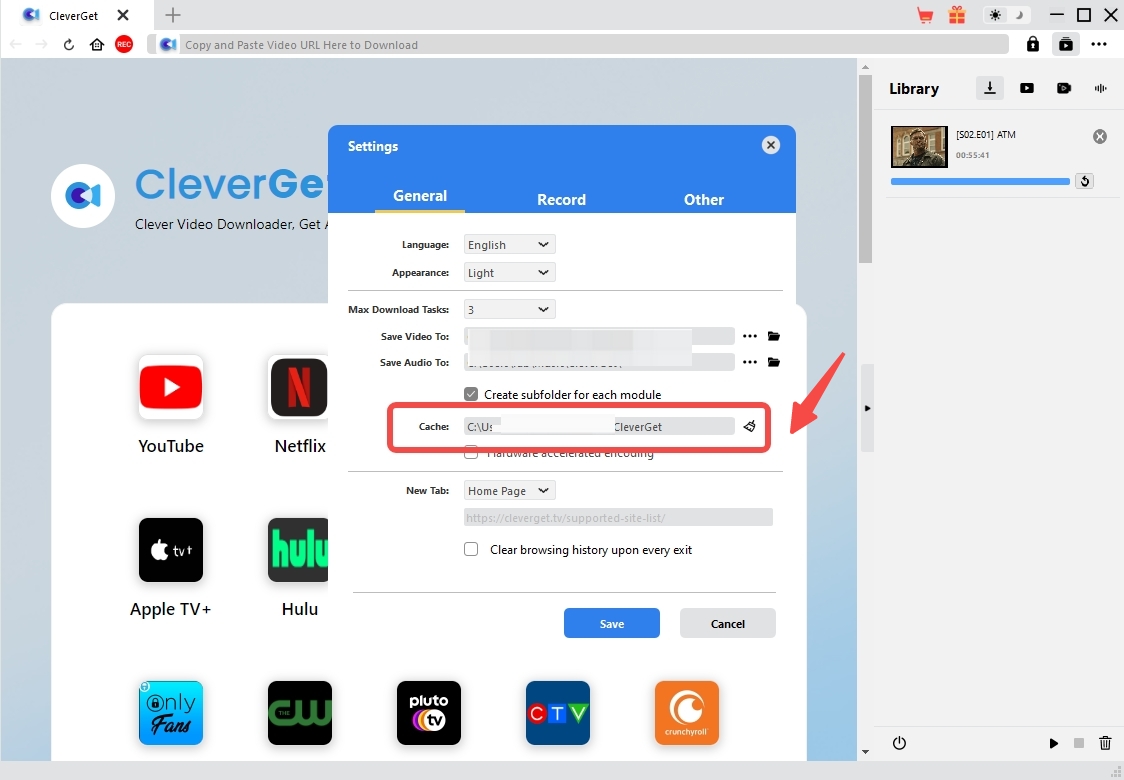Click the shopping cart icon
1124x780 pixels.
coord(925,15)
